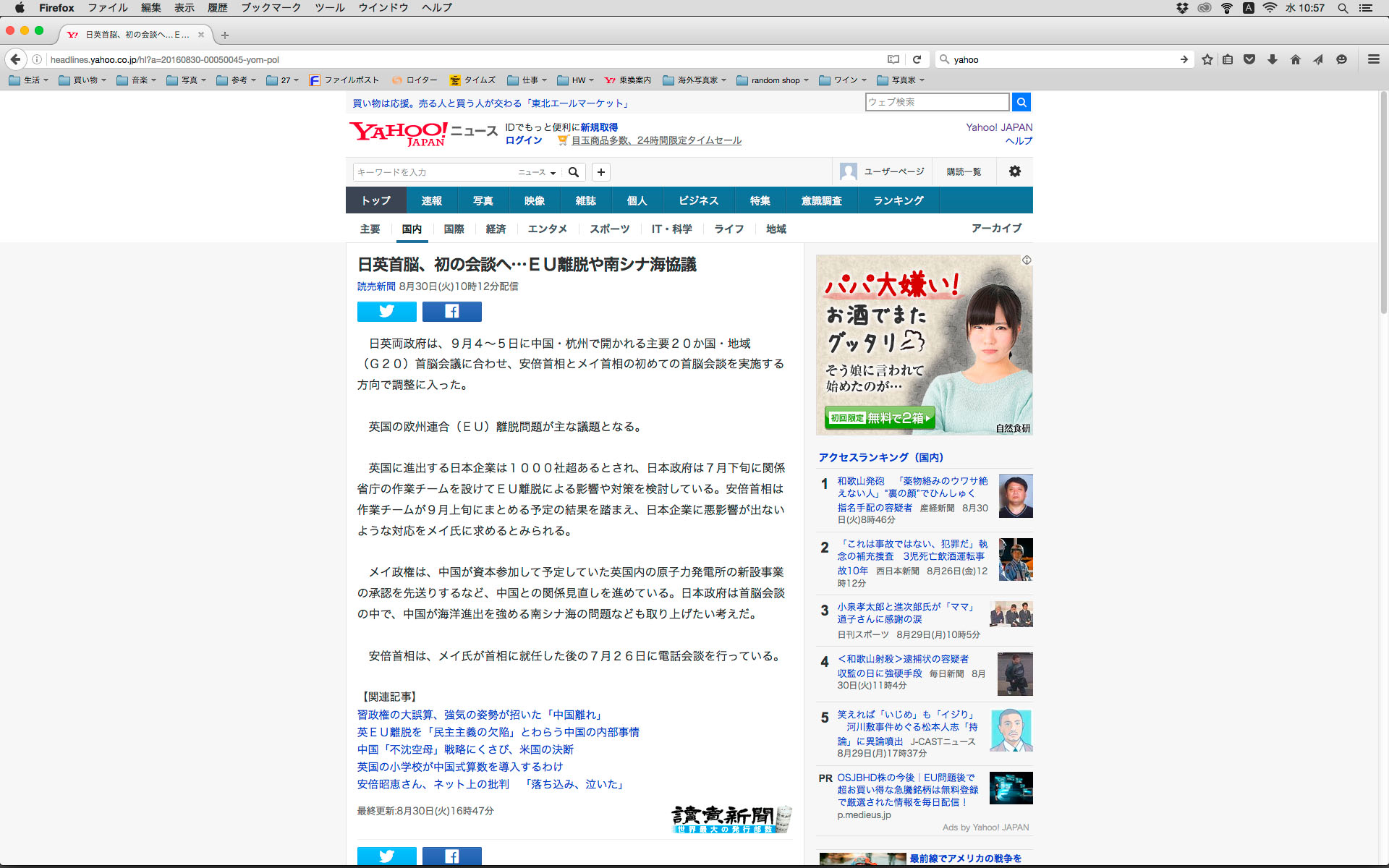Image resolution: width=1389 pixels, height=868 pixels.
Task: Open the Firefox hamburger menu
Action: tap(1373, 59)
